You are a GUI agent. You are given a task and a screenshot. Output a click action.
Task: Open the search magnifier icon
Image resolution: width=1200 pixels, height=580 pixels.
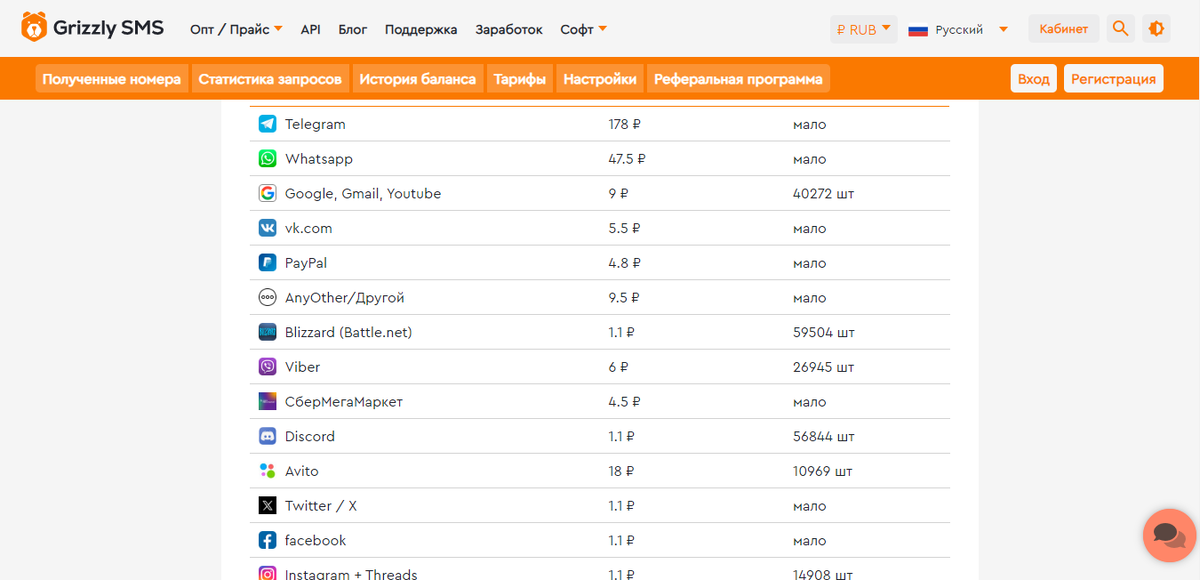(1120, 29)
